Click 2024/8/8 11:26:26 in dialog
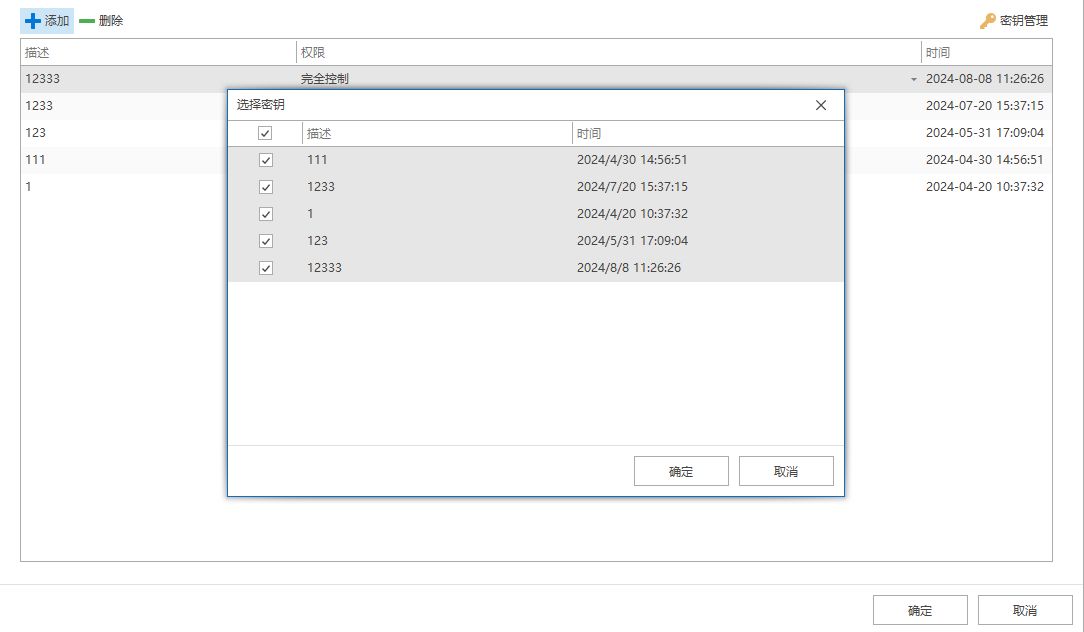 pos(628,268)
